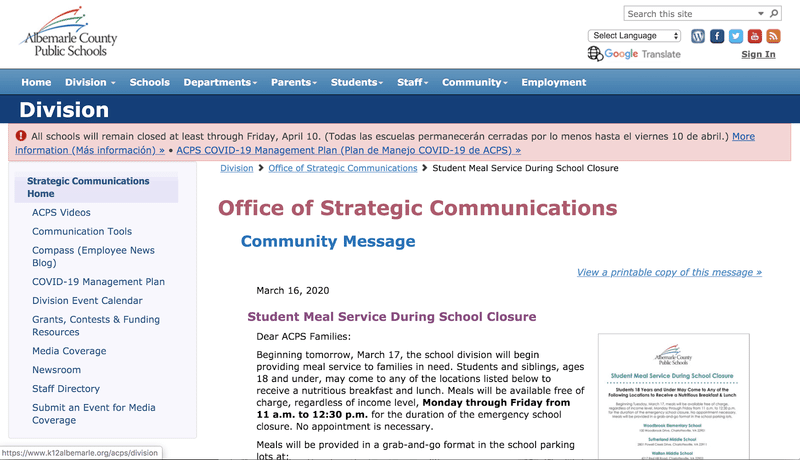Click Student Meal Service During School Closure heading
This screenshot has height=460, width=800.
(x=392, y=317)
